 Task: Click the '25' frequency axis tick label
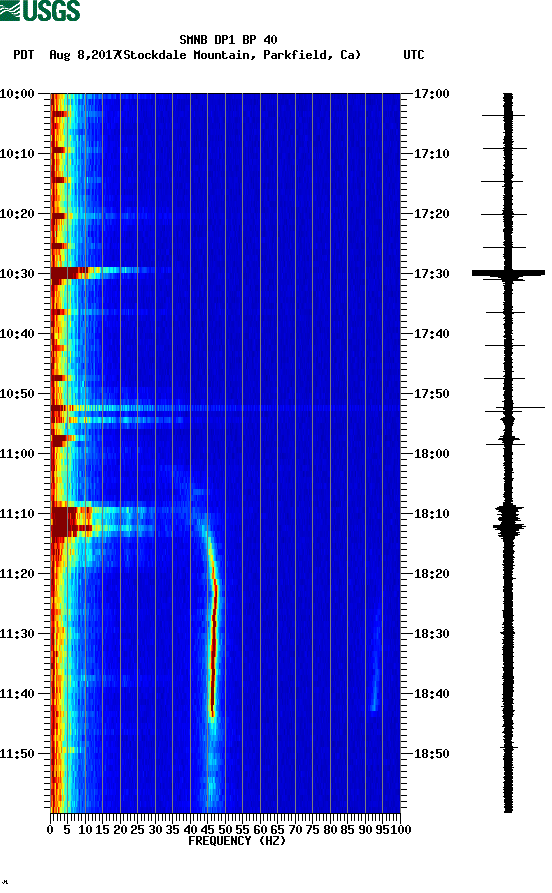[x=137, y=830]
